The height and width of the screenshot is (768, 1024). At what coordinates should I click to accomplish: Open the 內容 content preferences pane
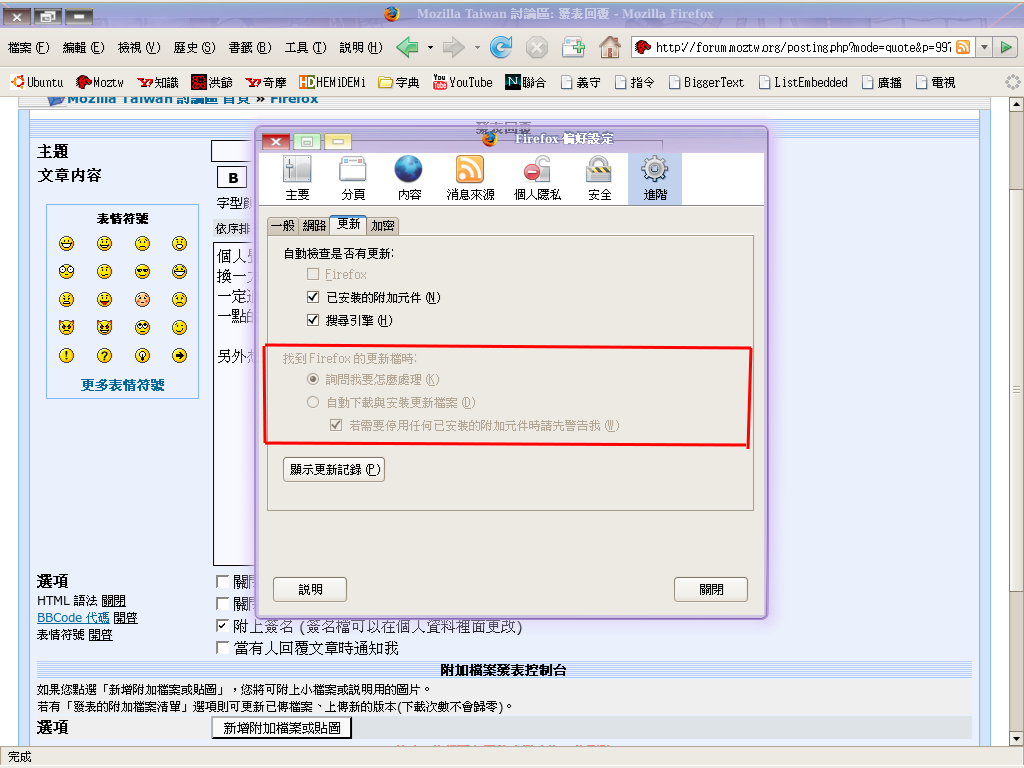[409, 178]
